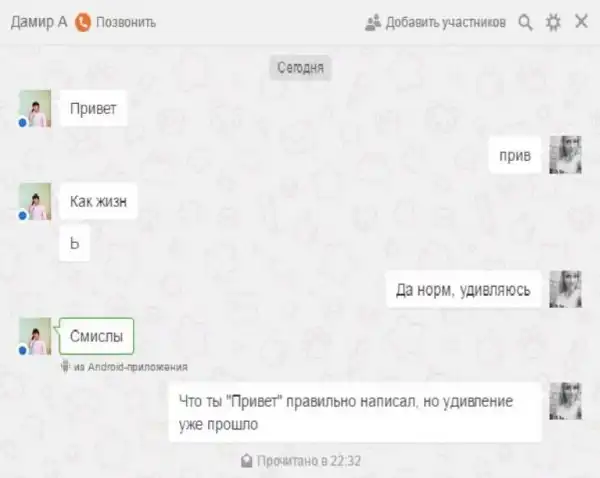
Task: Close the chat window with X
Action: point(581,21)
